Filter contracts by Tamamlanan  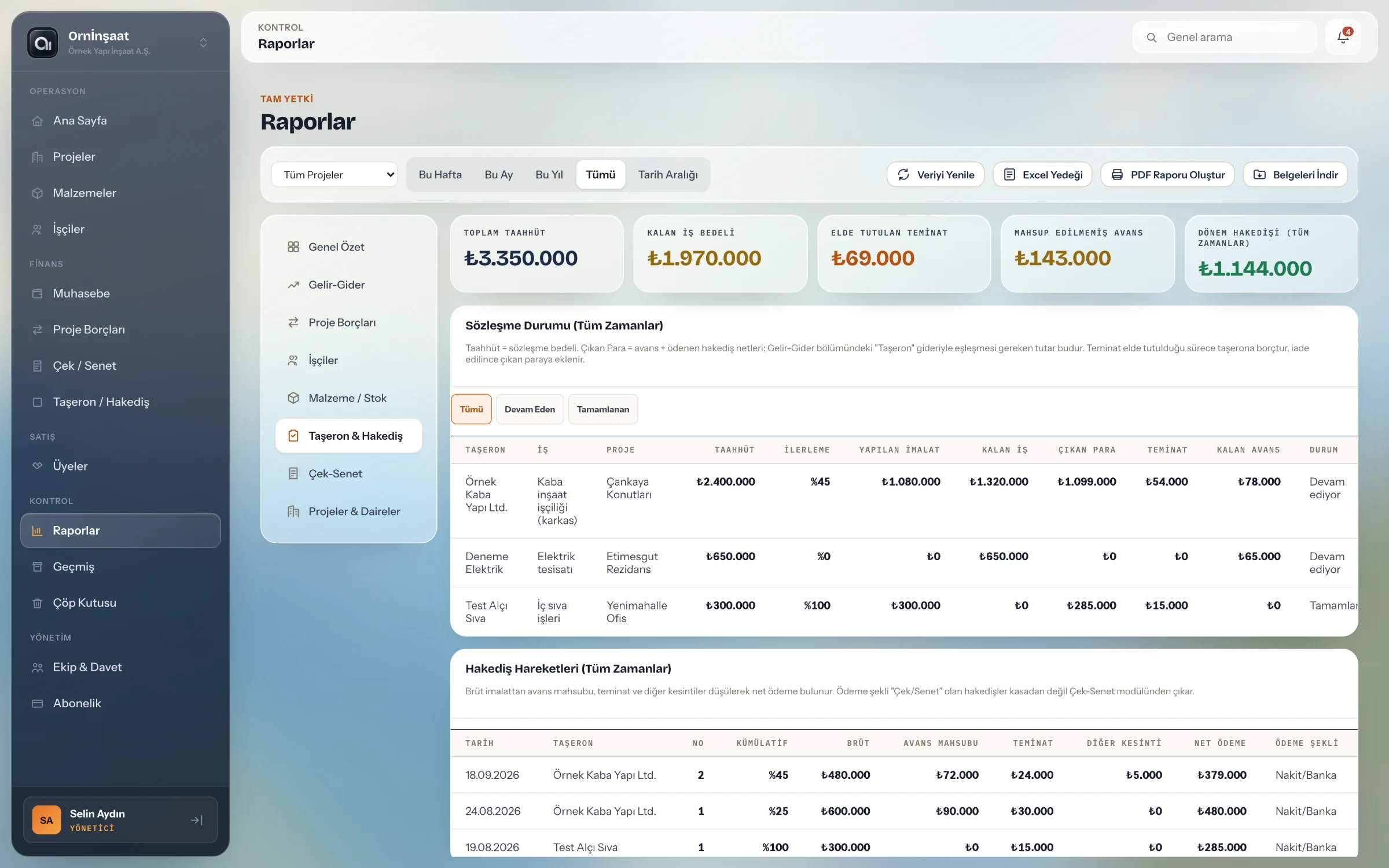(x=602, y=409)
